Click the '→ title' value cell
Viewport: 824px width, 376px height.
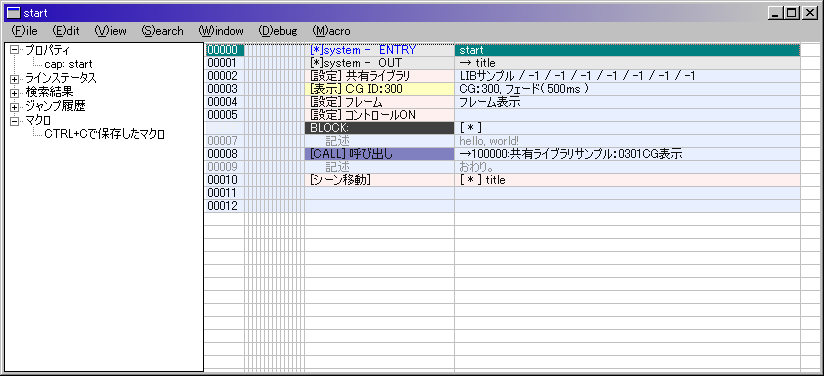(x=627, y=63)
